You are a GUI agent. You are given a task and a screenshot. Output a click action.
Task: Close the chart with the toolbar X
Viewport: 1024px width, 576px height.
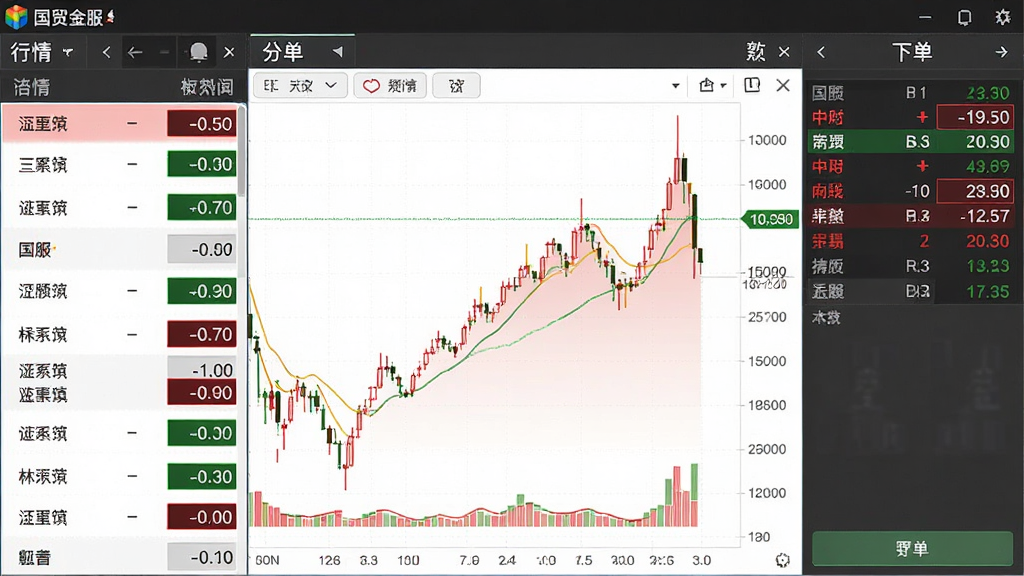pos(783,85)
